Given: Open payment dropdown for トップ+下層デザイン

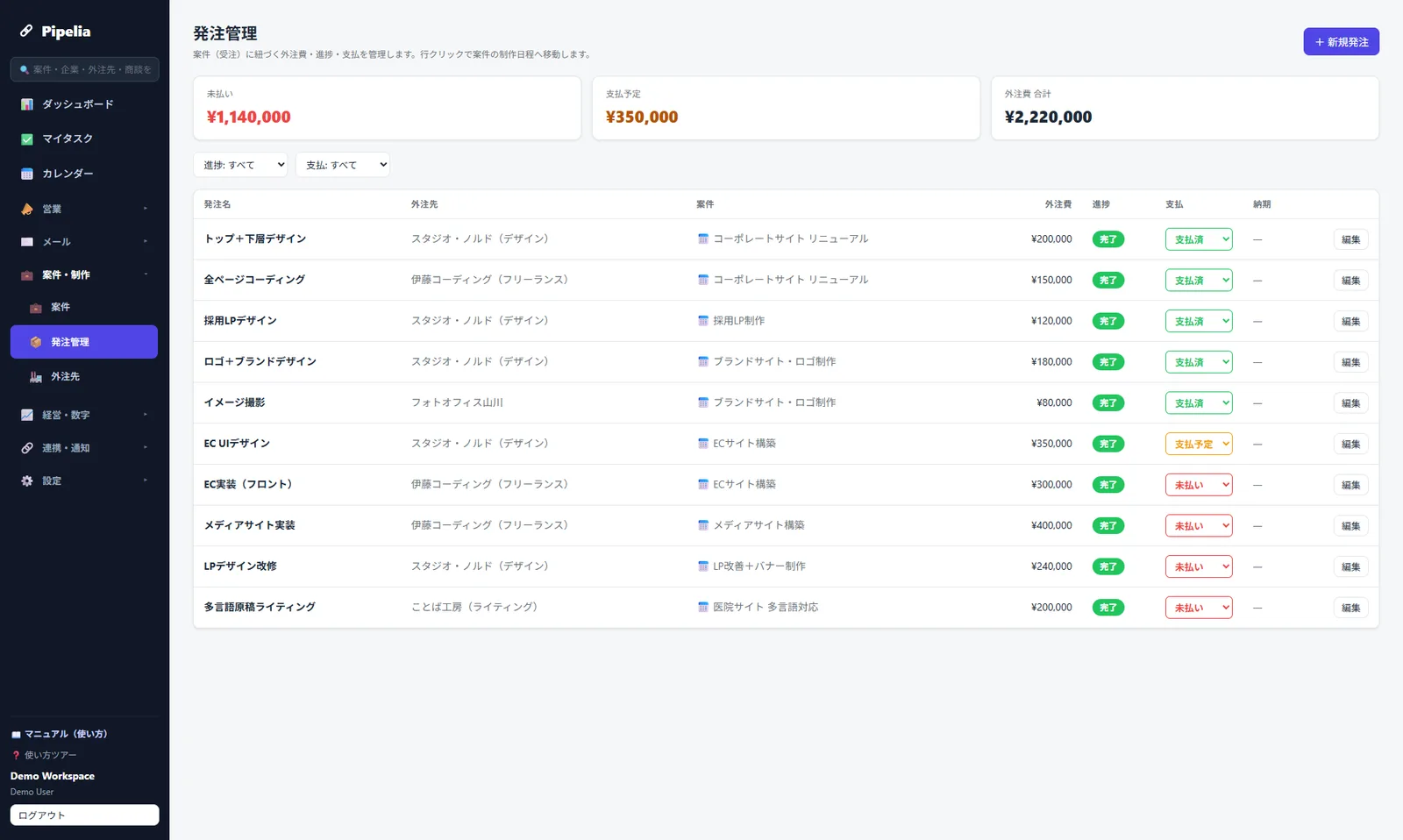Looking at the screenshot, I should [x=1199, y=239].
